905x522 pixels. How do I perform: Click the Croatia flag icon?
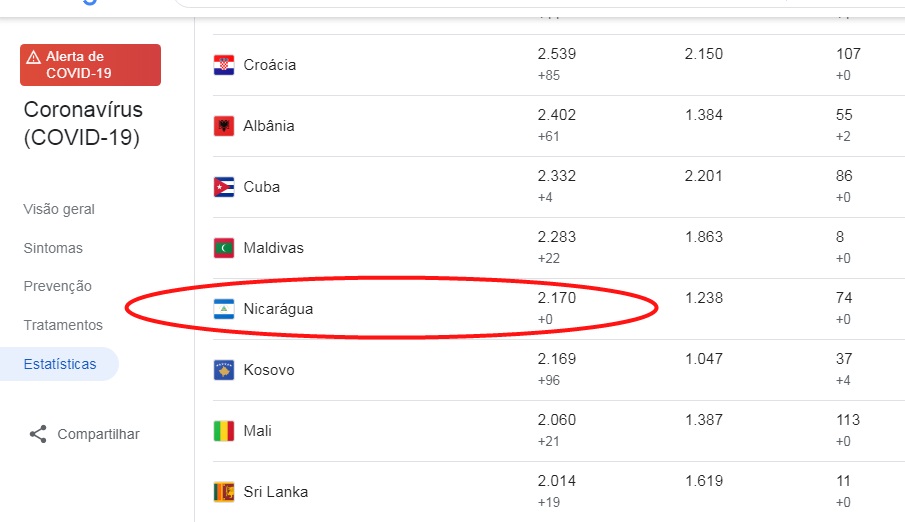coord(224,65)
